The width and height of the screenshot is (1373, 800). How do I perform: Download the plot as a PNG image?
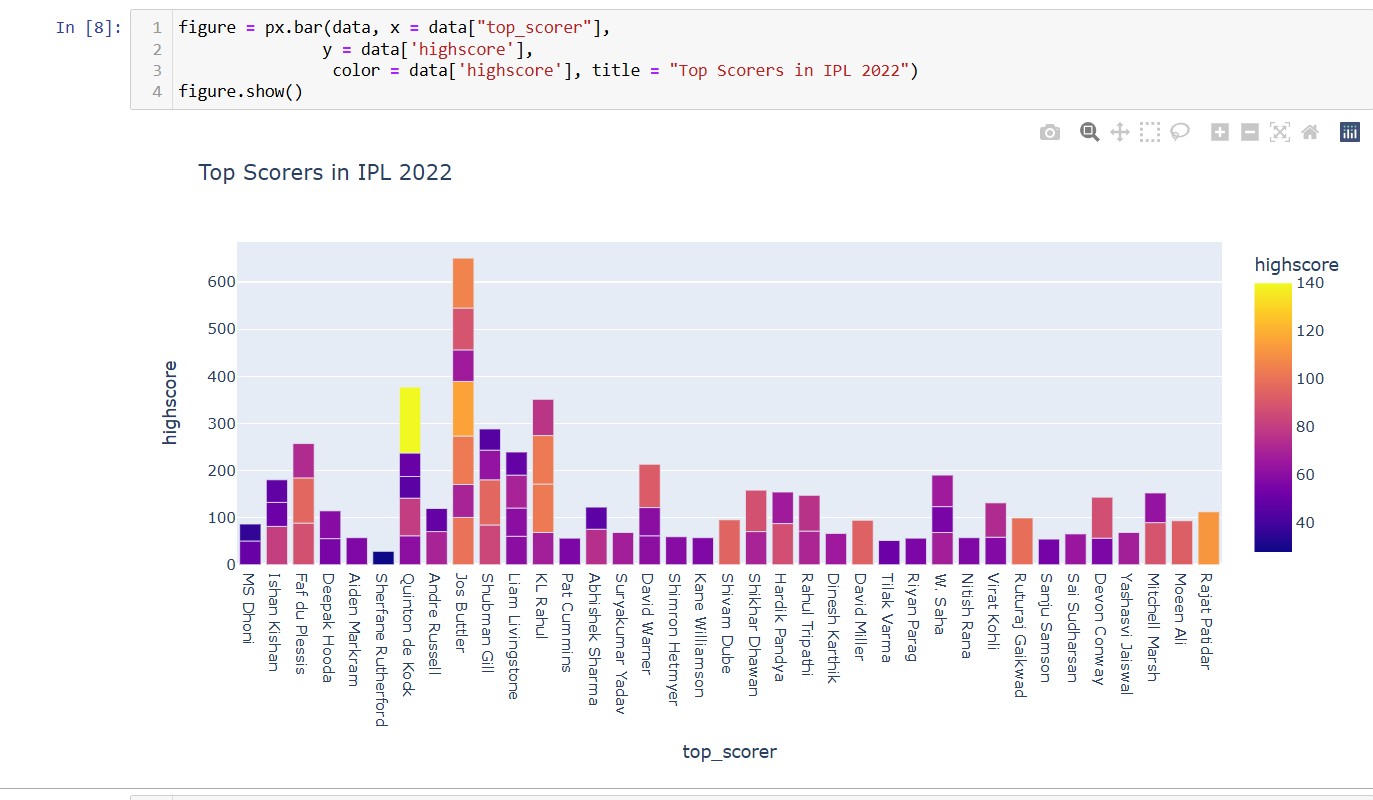point(1050,131)
